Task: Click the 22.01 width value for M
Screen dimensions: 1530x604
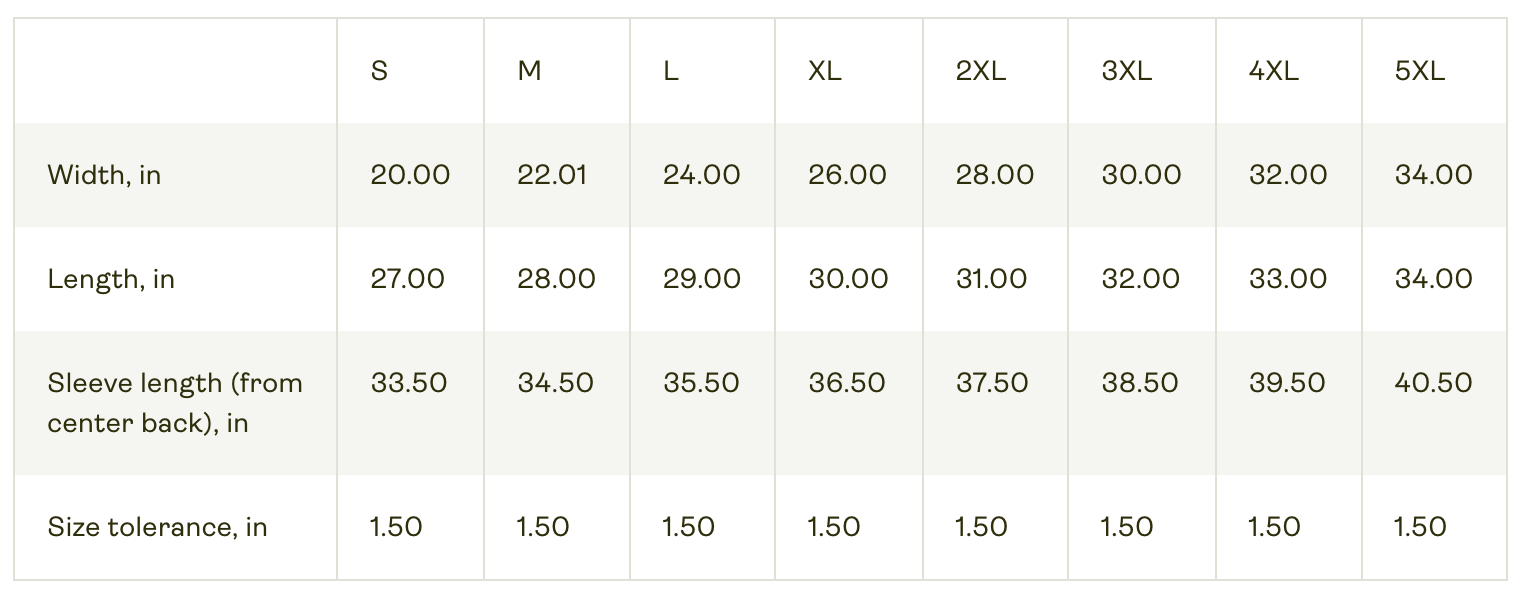Action: coord(552,175)
